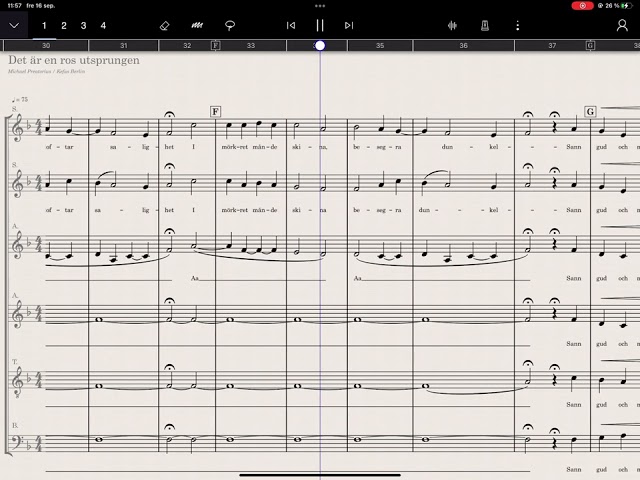
Task: Select rehearsal mark G in the score
Action: tap(590, 111)
